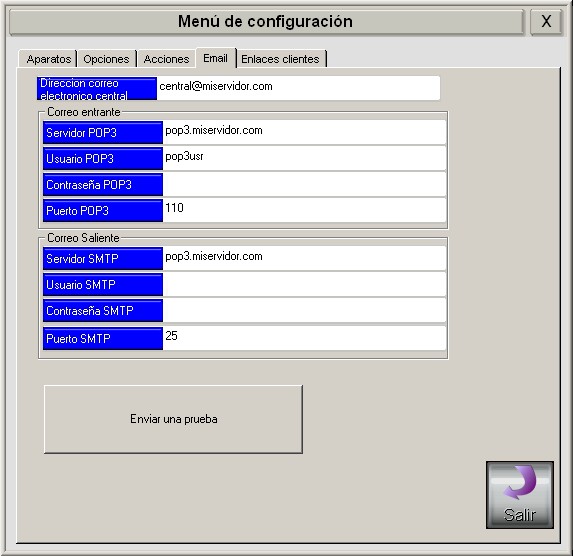Select the Usuario POP3 text field
Viewport: 573px width, 556px height.
pyautogui.click(x=304, y=158)
